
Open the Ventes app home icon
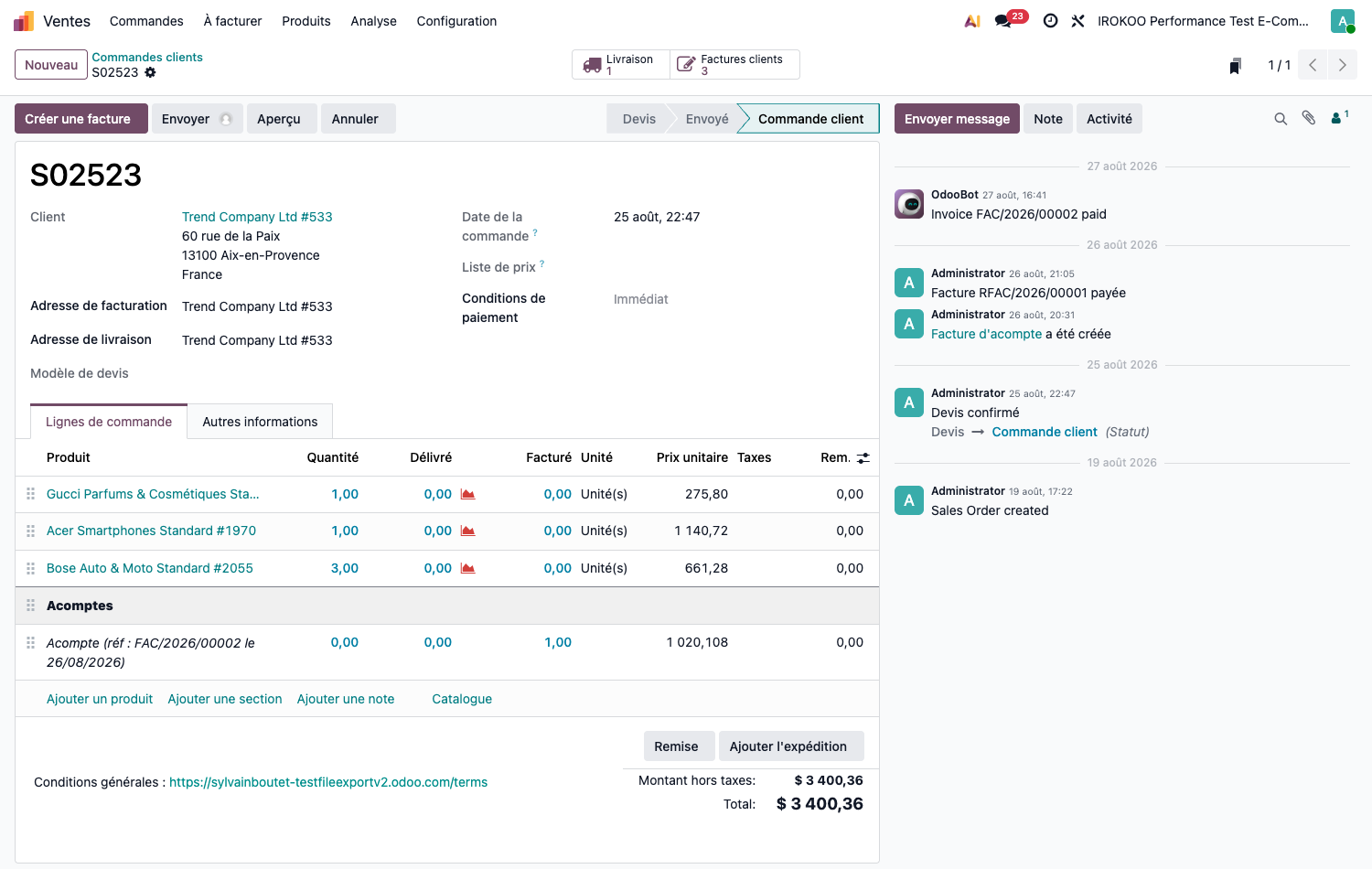24,21
